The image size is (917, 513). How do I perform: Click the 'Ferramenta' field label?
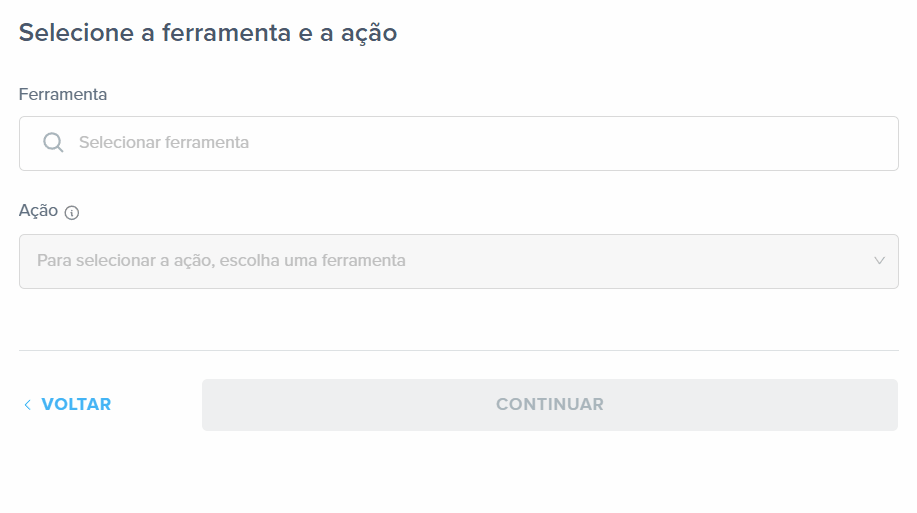coord(63,94)
